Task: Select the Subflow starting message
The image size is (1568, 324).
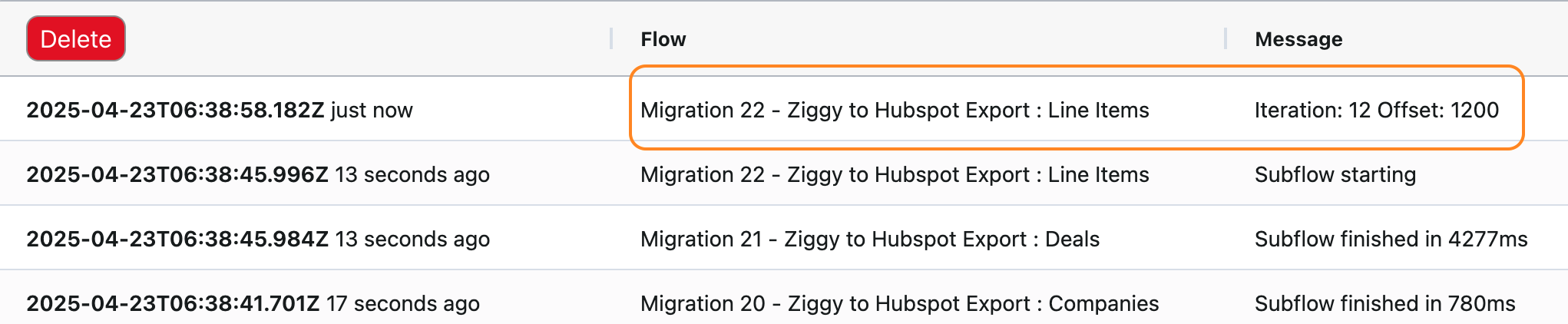Action: point(1335,175)
